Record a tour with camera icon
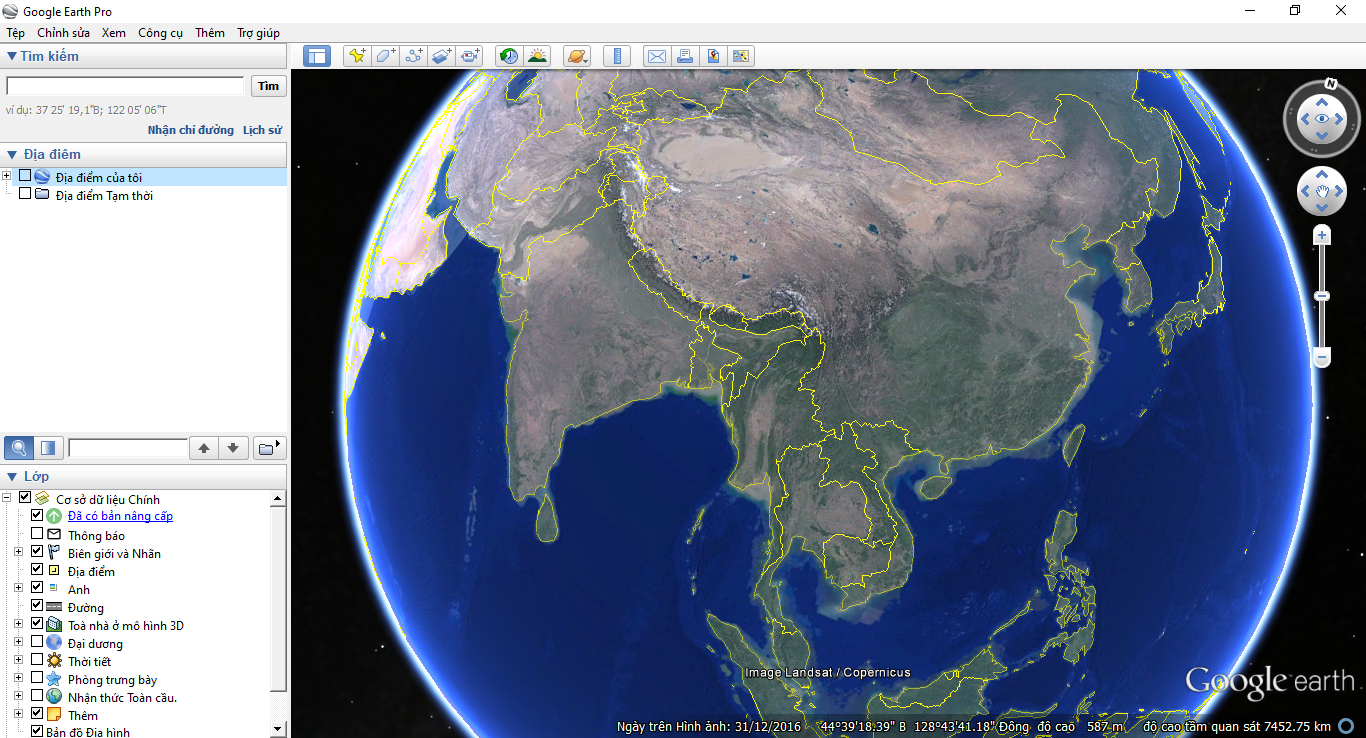Viewport: 1366px width, 738px height. coord(470,56)
